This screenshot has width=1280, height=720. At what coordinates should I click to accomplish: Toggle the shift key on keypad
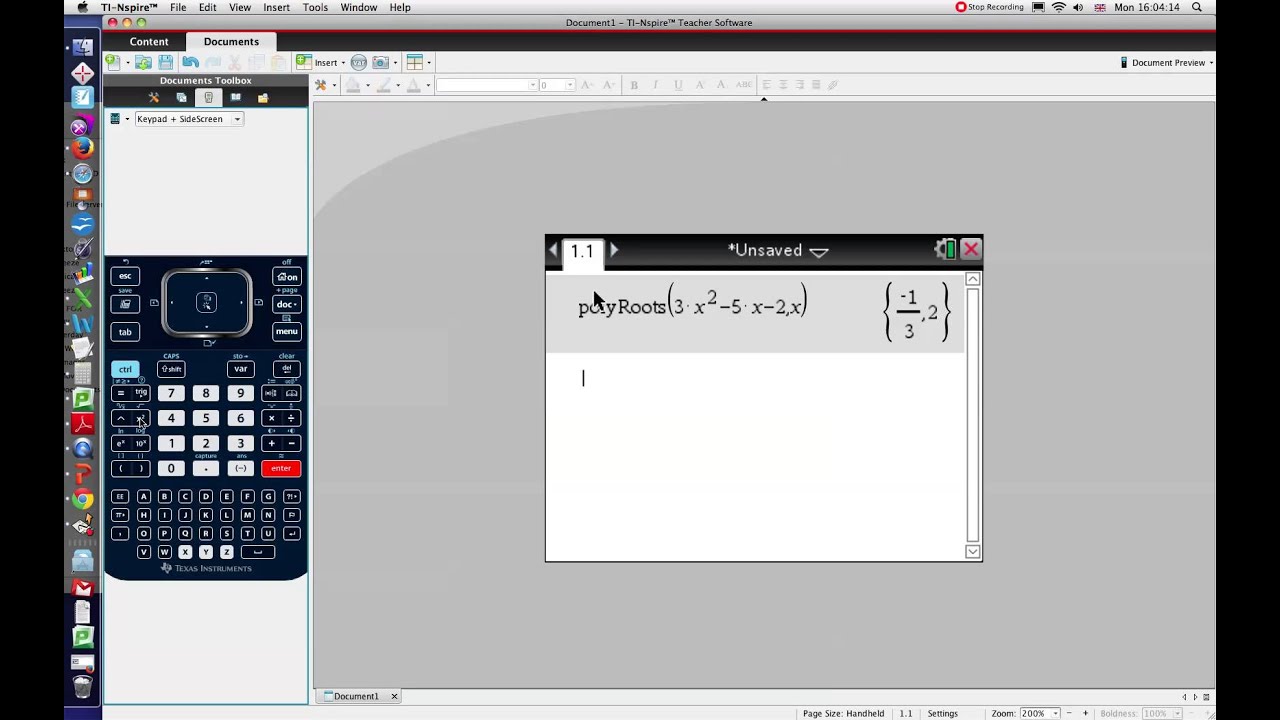coord(171,369)
